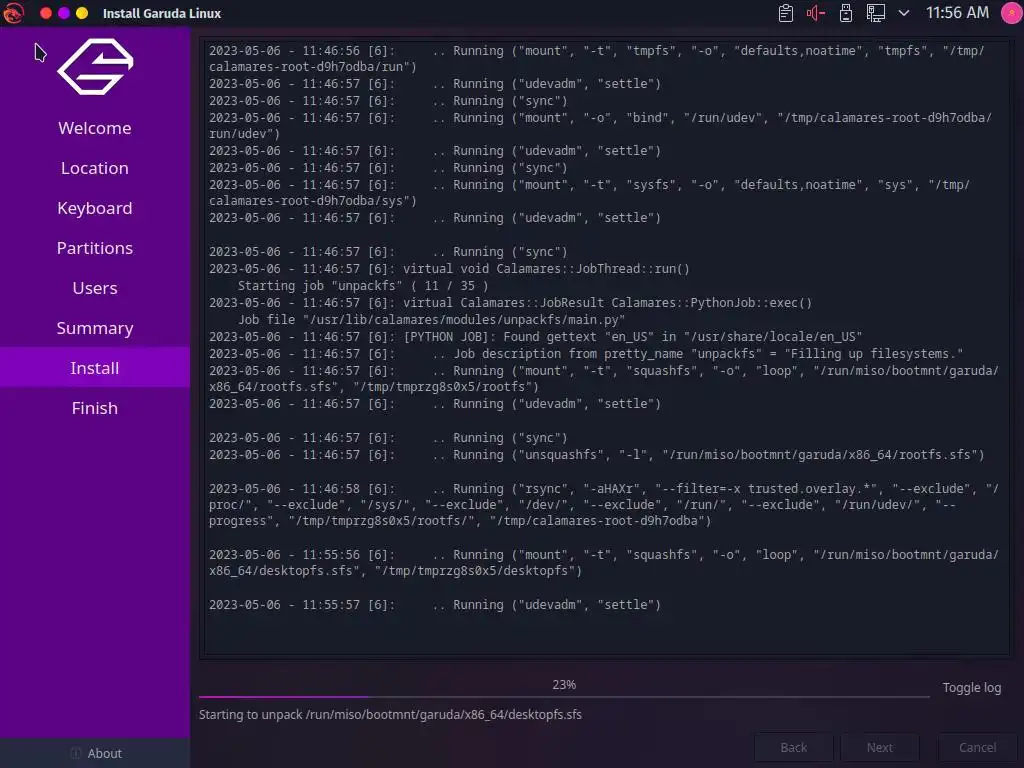
Task: Click the Install Garuda Linux window title
Action: click(x=162, y=13)
